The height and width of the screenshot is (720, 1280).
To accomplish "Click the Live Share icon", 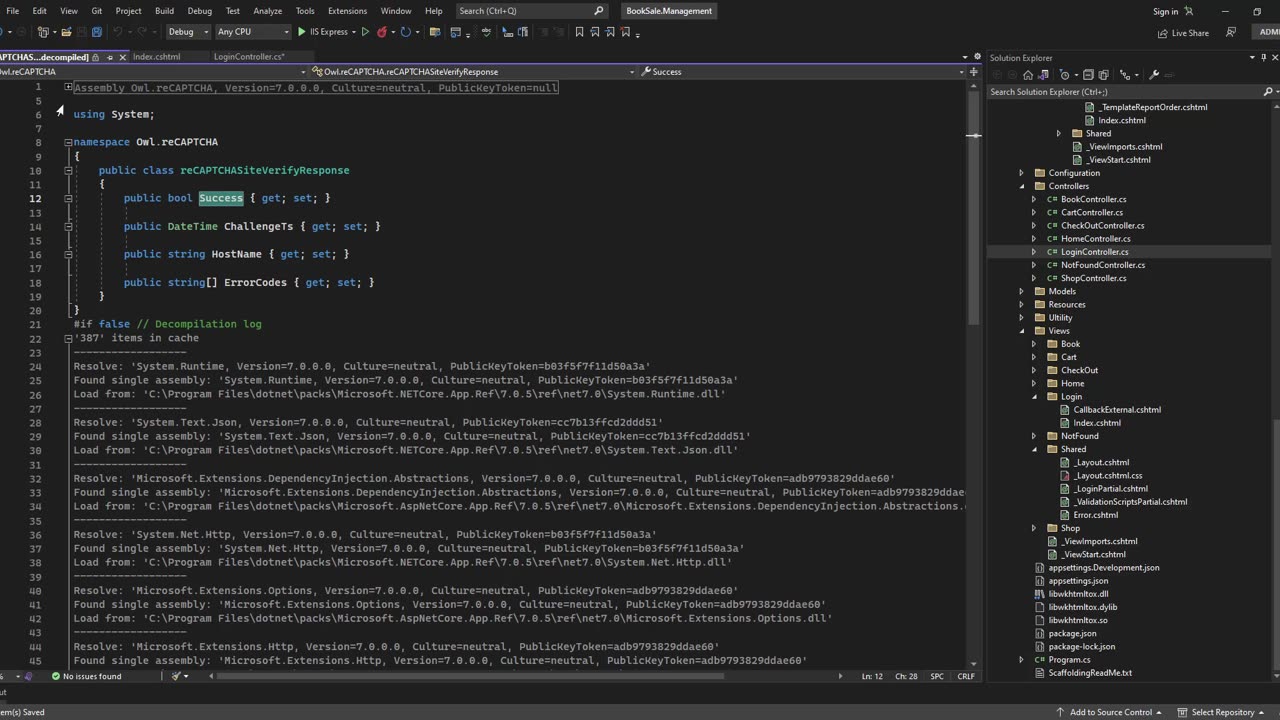I will tap(1183, 33).
